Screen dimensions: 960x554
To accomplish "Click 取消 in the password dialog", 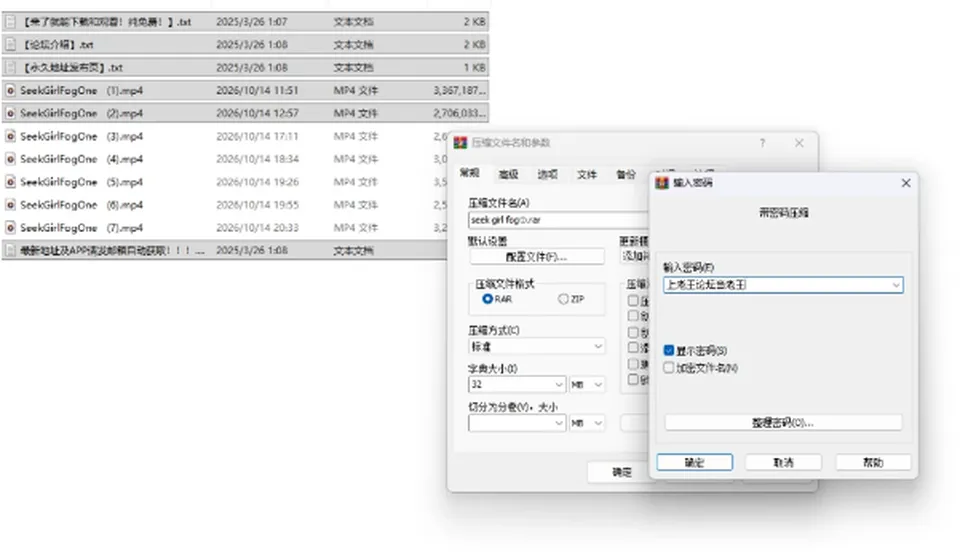I will pyautogui.click(x=783, y=462).
